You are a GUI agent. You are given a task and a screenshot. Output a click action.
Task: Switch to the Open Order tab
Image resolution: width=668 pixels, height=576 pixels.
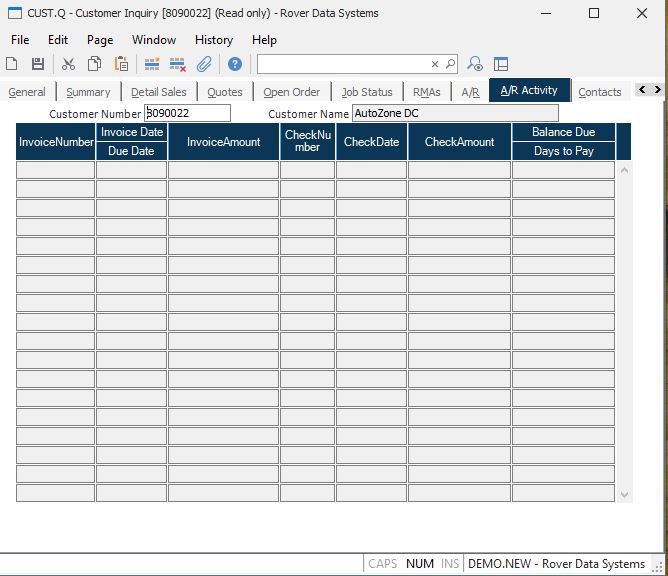pos(291,92)
